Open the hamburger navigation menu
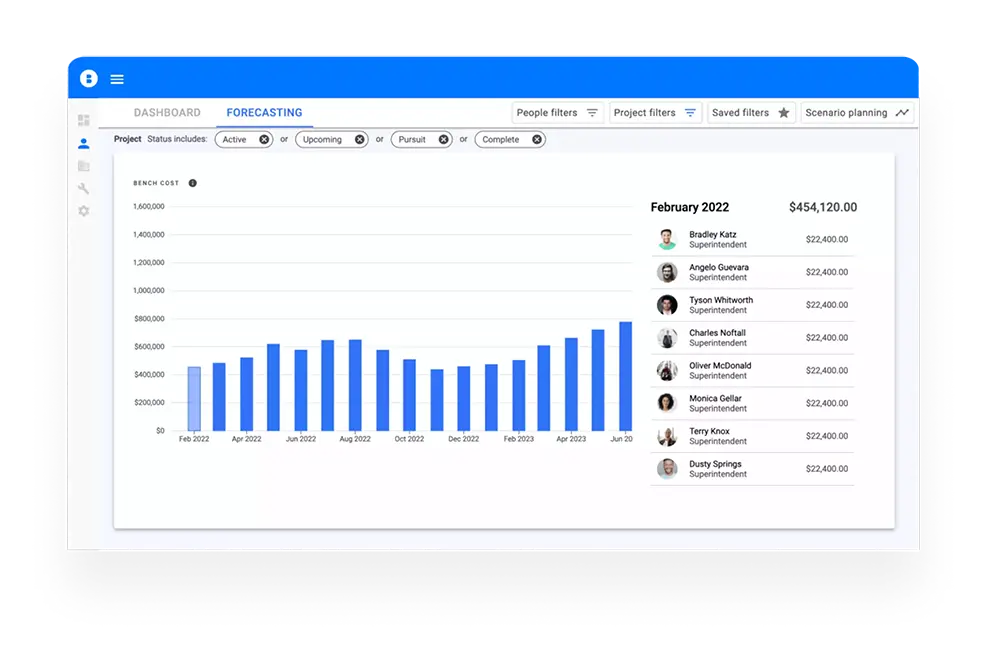The height and width of the screenshot is (656, 1000). pyautogui.click(x=117, y=79)
